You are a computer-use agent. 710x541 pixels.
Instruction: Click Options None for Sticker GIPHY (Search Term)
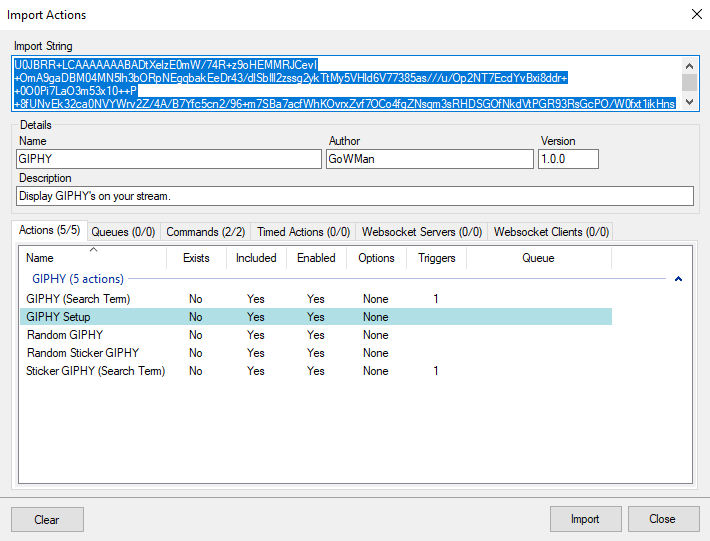[376, 371]
